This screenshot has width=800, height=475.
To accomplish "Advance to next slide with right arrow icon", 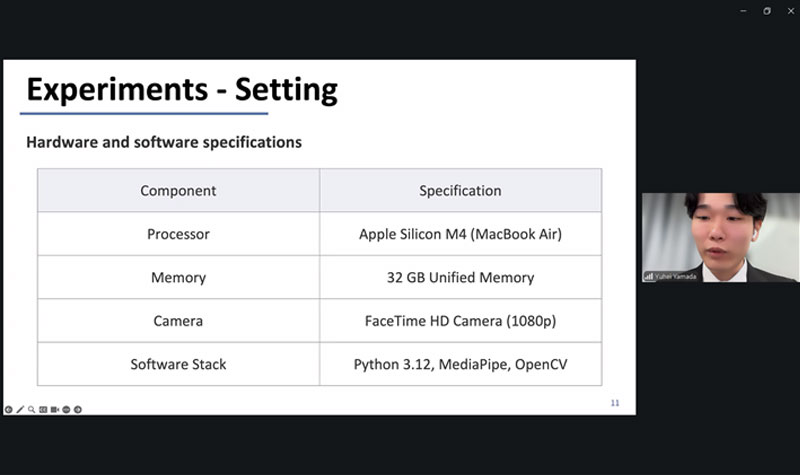I will 78,409.
